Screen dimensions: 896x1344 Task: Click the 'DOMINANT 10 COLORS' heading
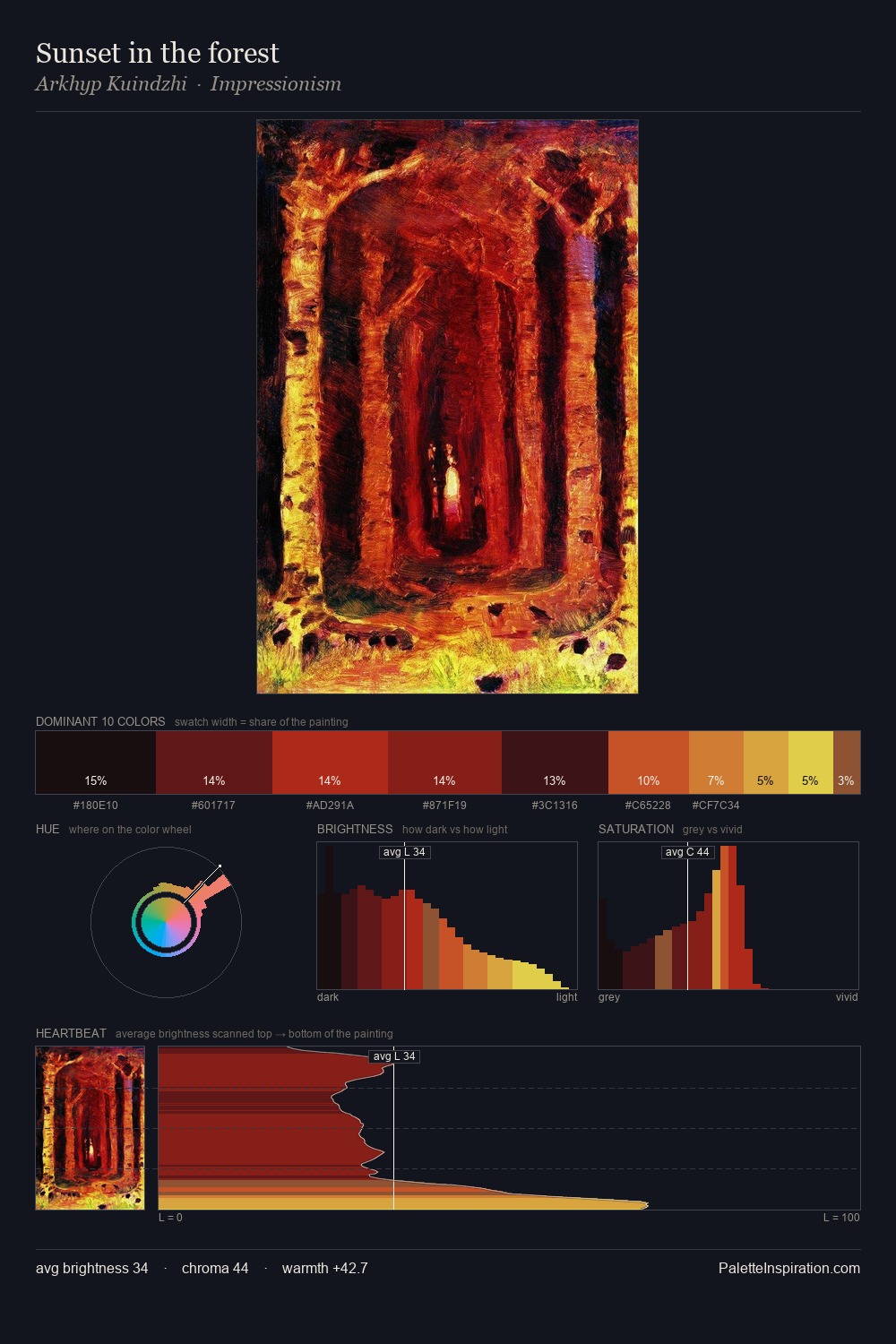[x=100, y=721]
